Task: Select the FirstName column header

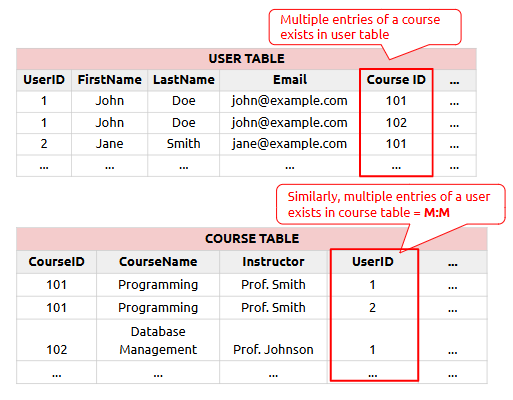Action: pyautogui.click(x=110, y=80)
